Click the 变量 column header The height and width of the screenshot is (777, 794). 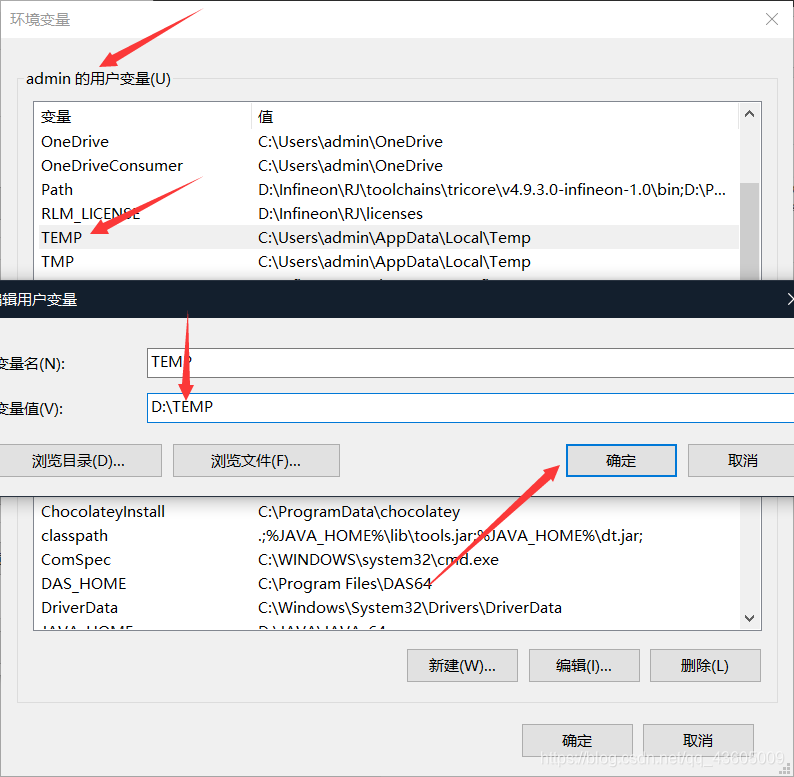pyautogui.click(x=143, y=116)
